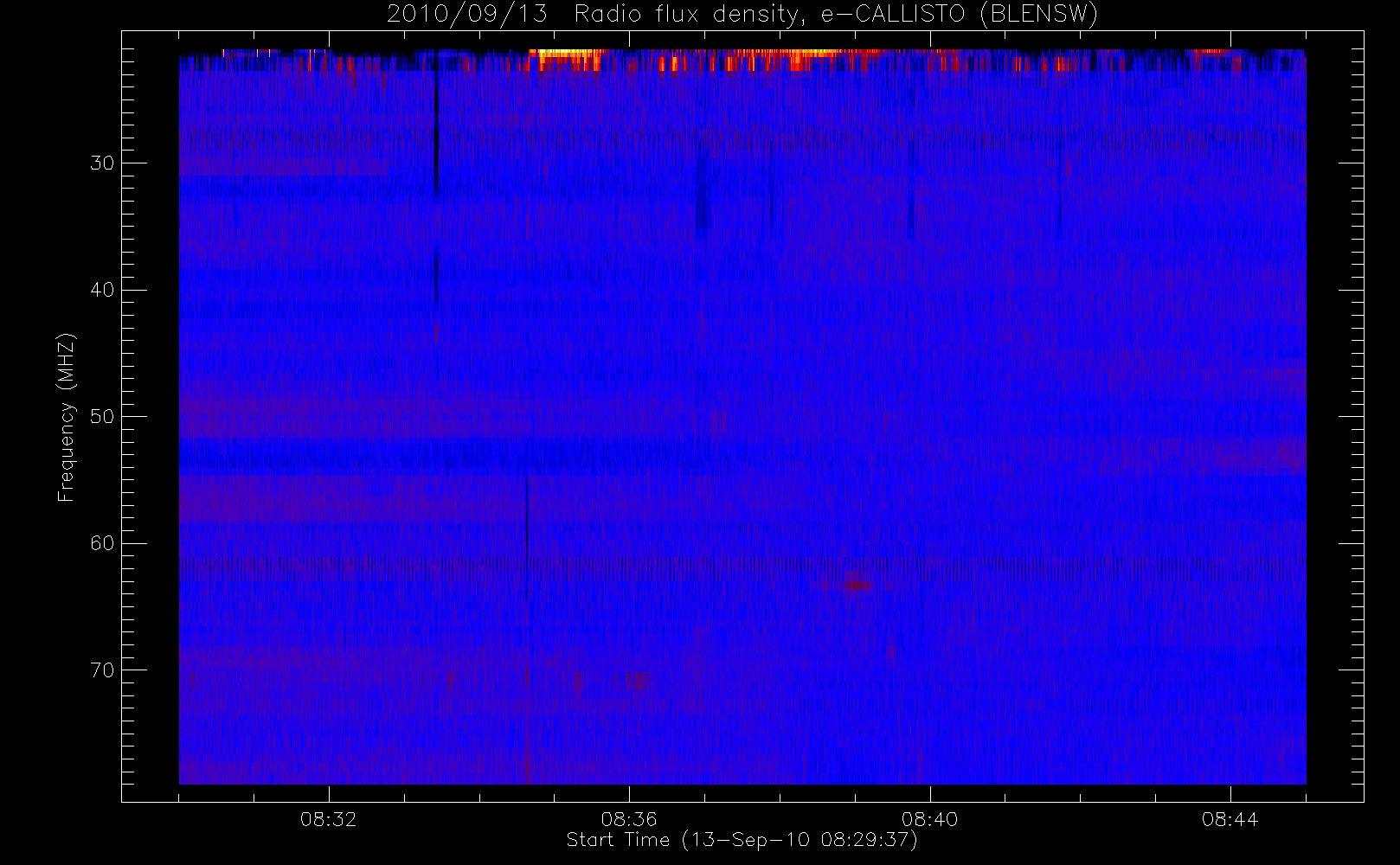
Task: Click the 60 MHz frequency tick label
Action: tap(102, 543)
